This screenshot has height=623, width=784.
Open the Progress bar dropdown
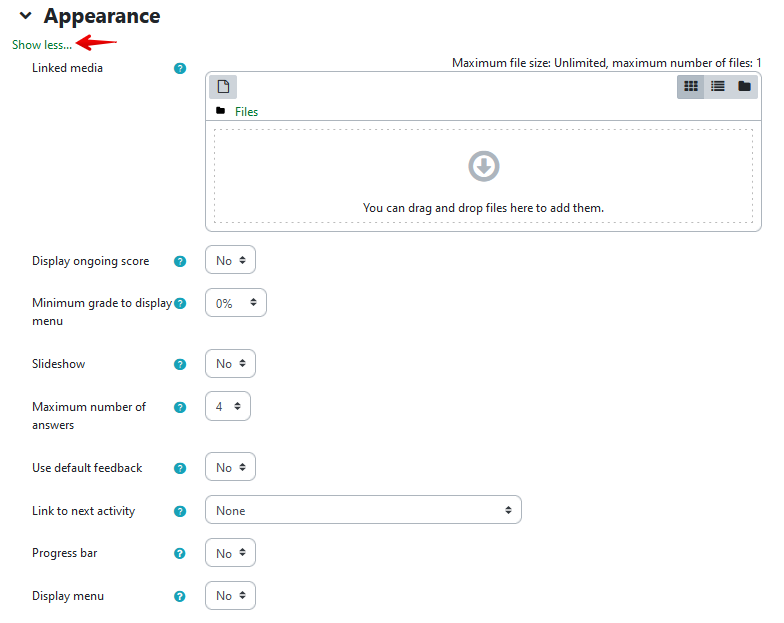pos(230,554)
